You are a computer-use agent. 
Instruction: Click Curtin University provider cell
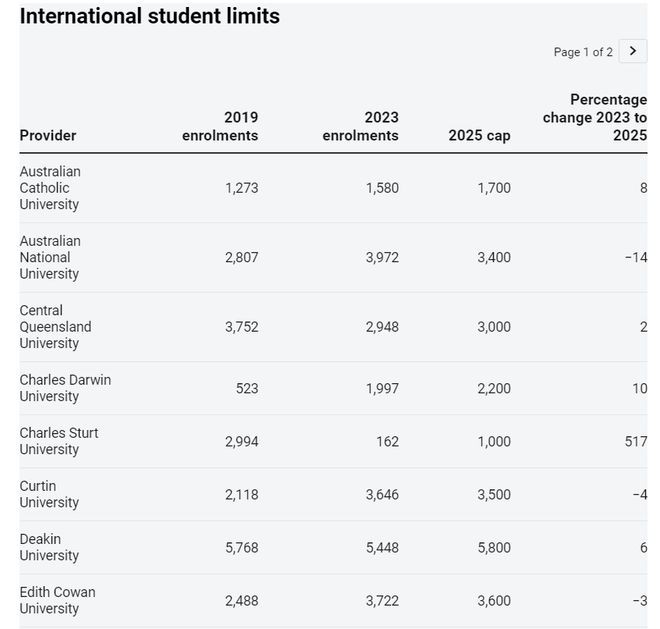click(x=49, y=494)
